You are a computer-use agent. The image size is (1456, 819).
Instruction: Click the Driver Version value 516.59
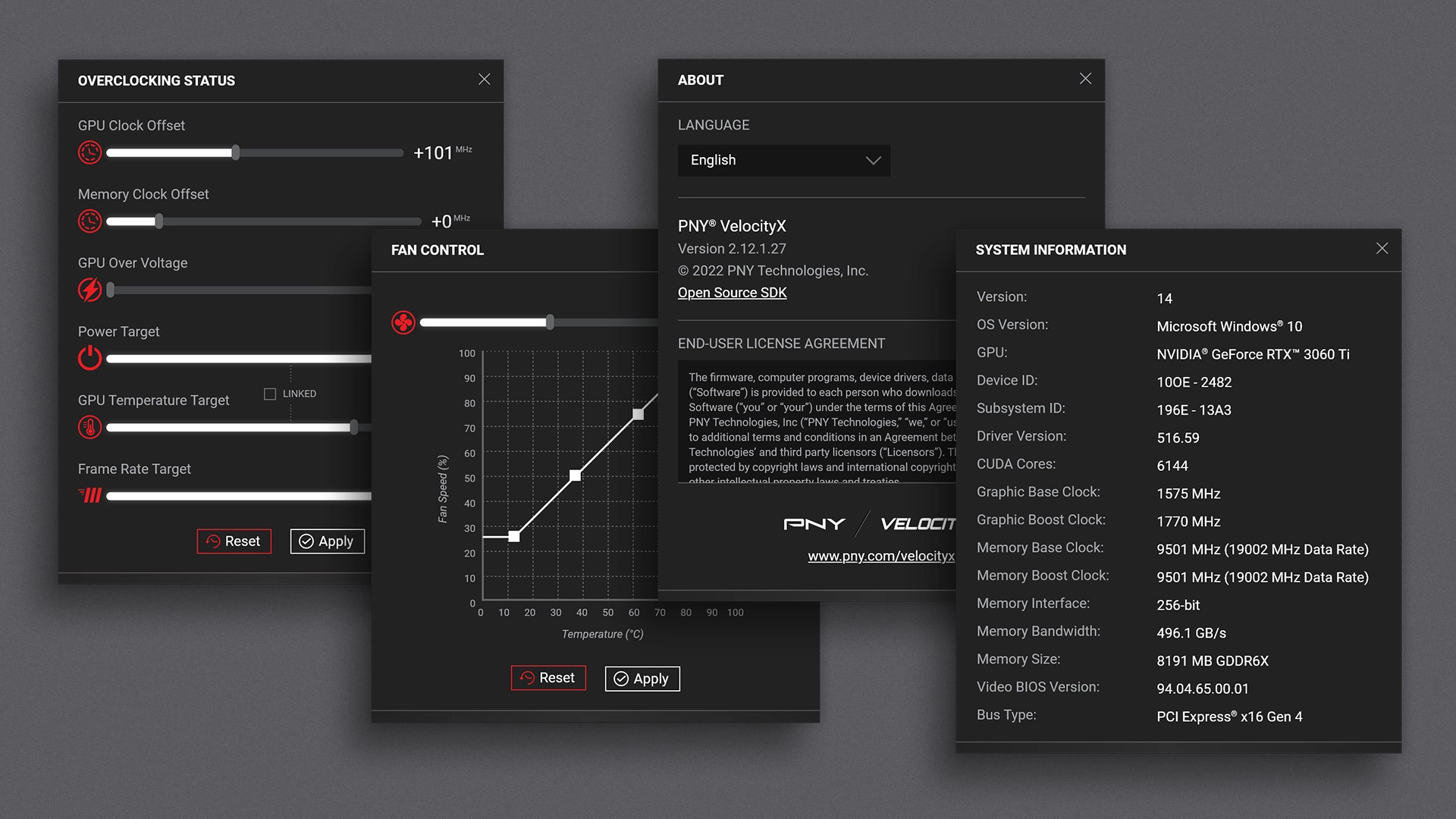(x=1178, y=438)
